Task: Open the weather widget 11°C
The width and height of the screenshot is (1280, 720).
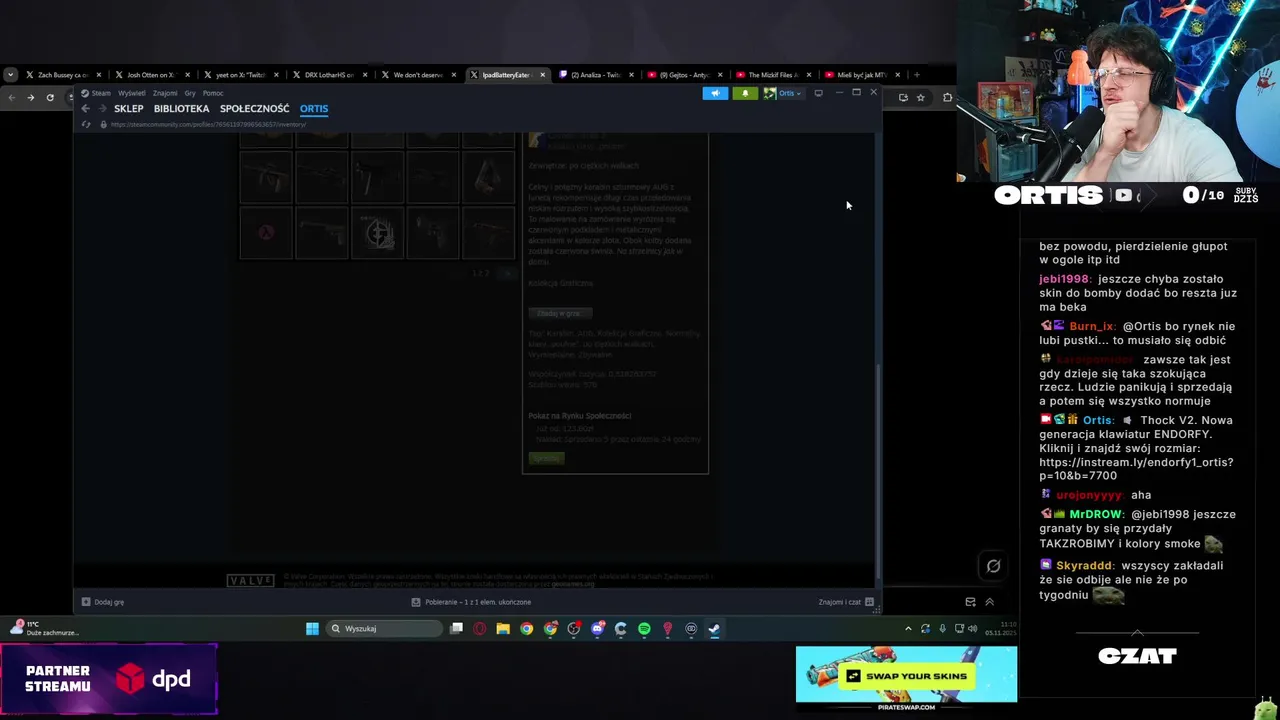Action: (x=45, y=628)
